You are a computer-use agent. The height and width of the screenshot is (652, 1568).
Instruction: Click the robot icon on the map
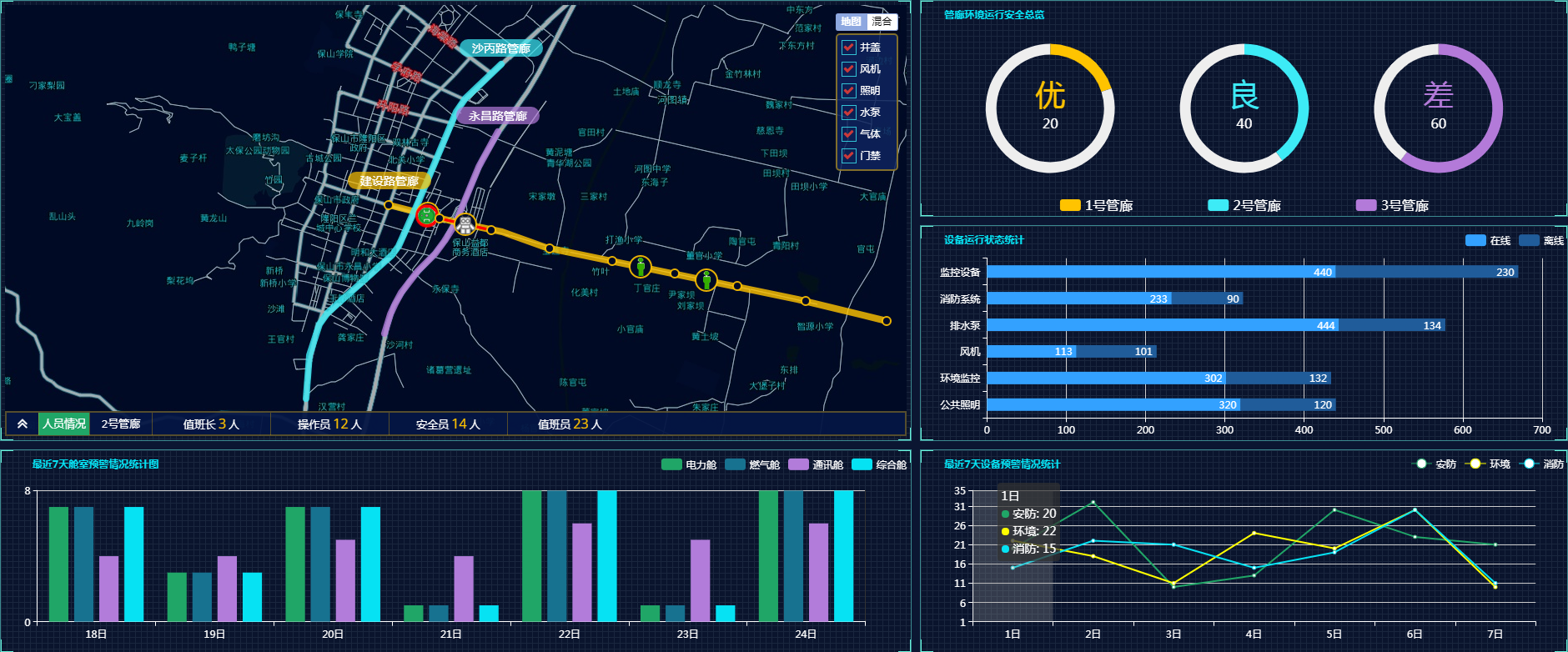pos(465,223)
